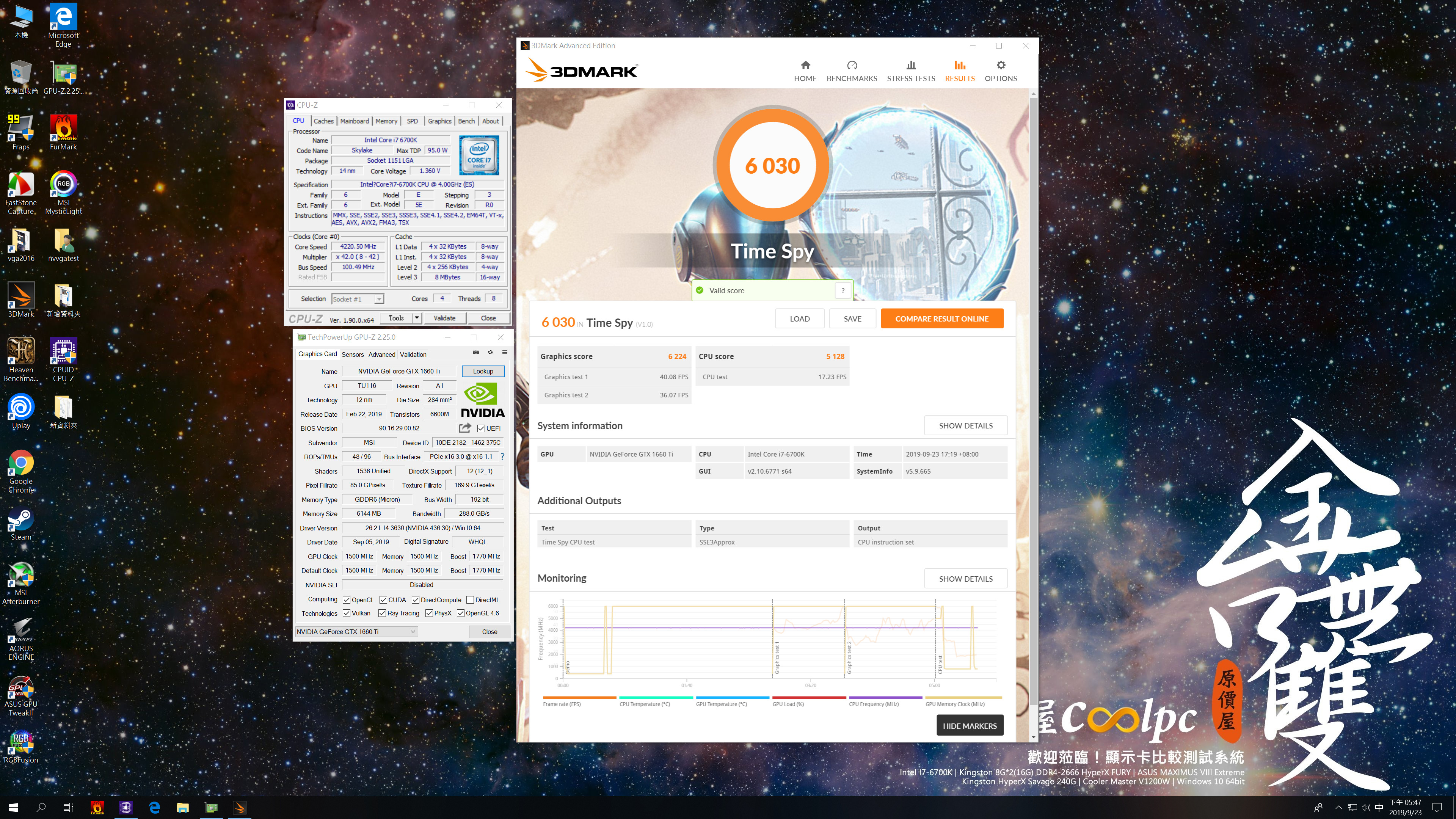Click taskbar search magnifier icon

tap(41, 808)
